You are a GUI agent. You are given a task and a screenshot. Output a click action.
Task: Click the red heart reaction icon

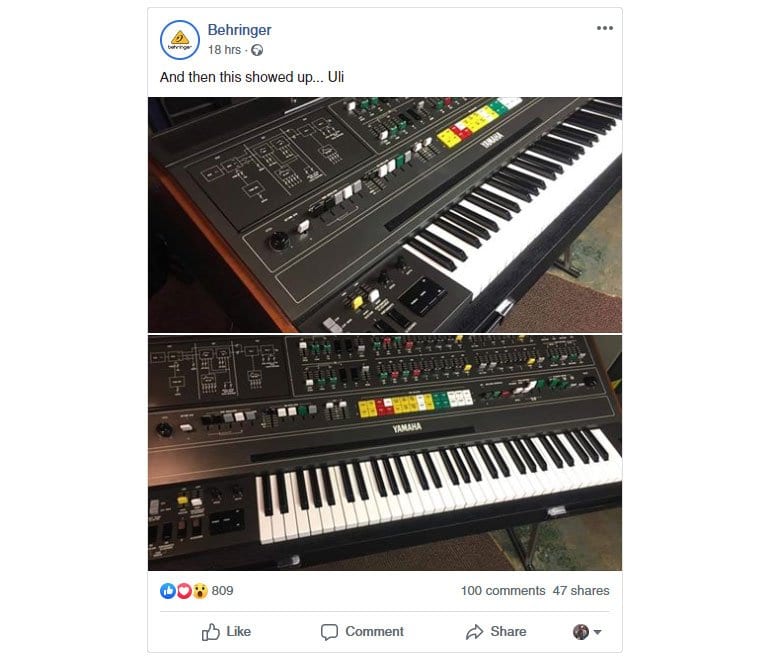184,591
